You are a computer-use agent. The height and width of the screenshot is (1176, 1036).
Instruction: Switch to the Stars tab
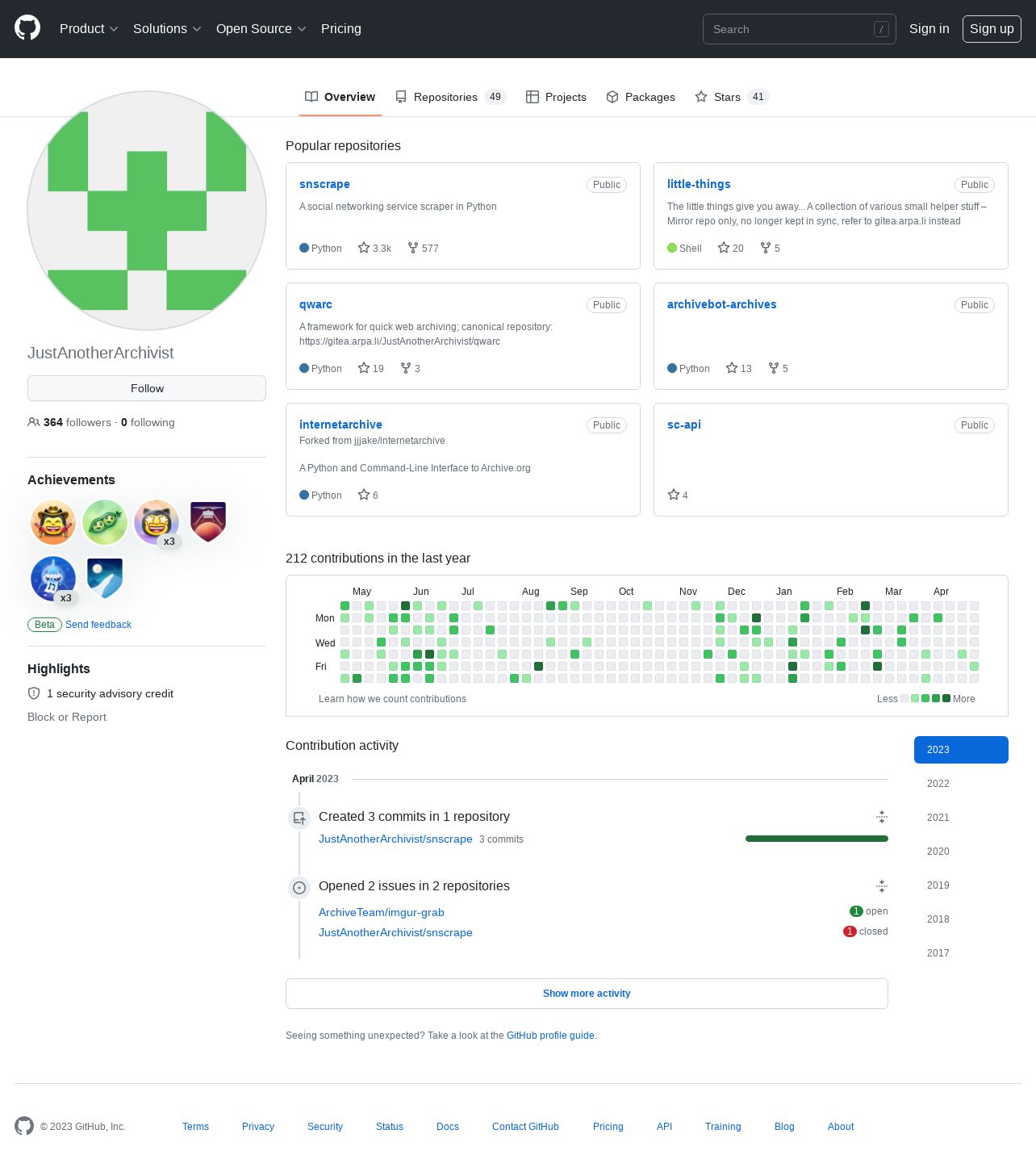pyautogui.click(x=732, y=97)
